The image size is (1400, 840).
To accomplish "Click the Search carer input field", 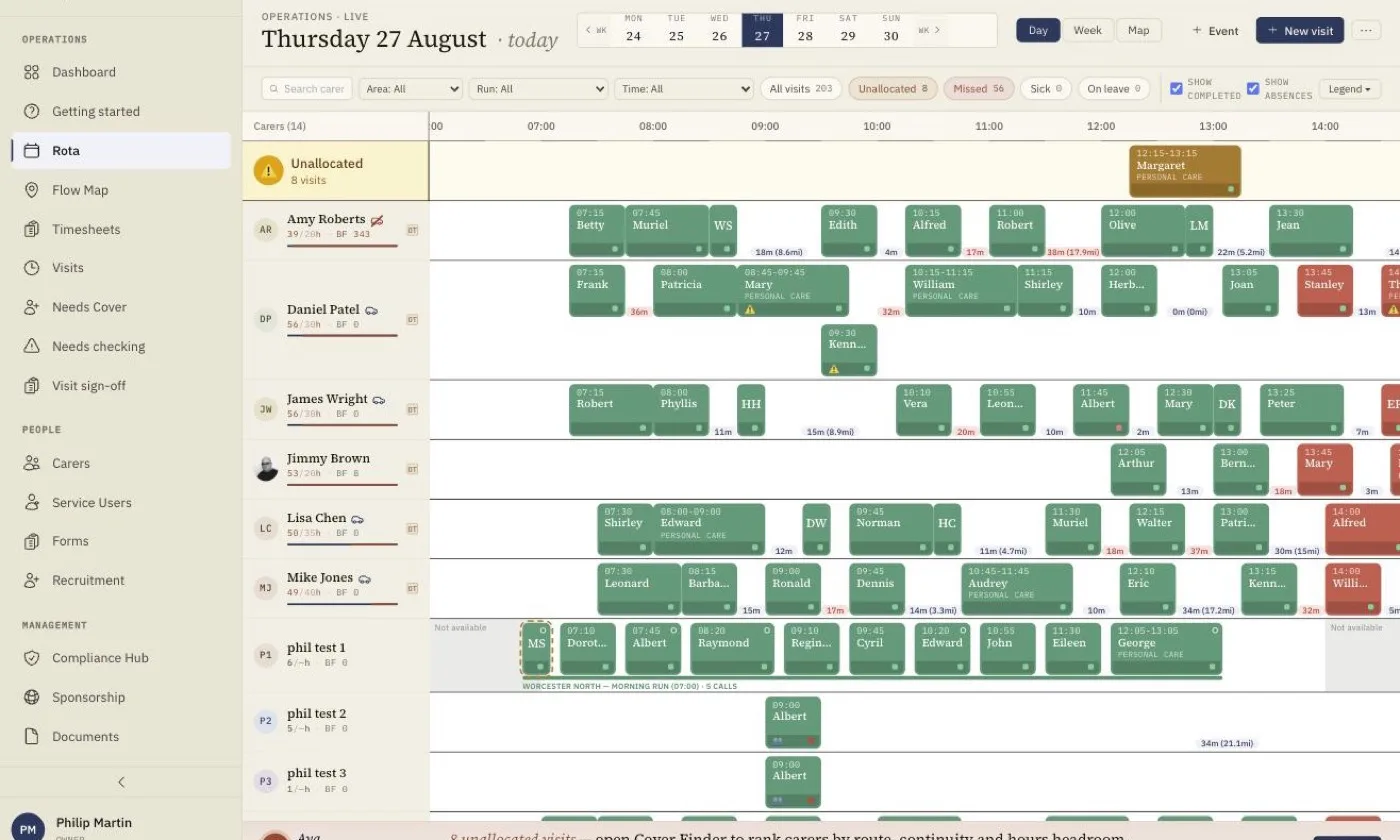I will (x=306, y=89).
